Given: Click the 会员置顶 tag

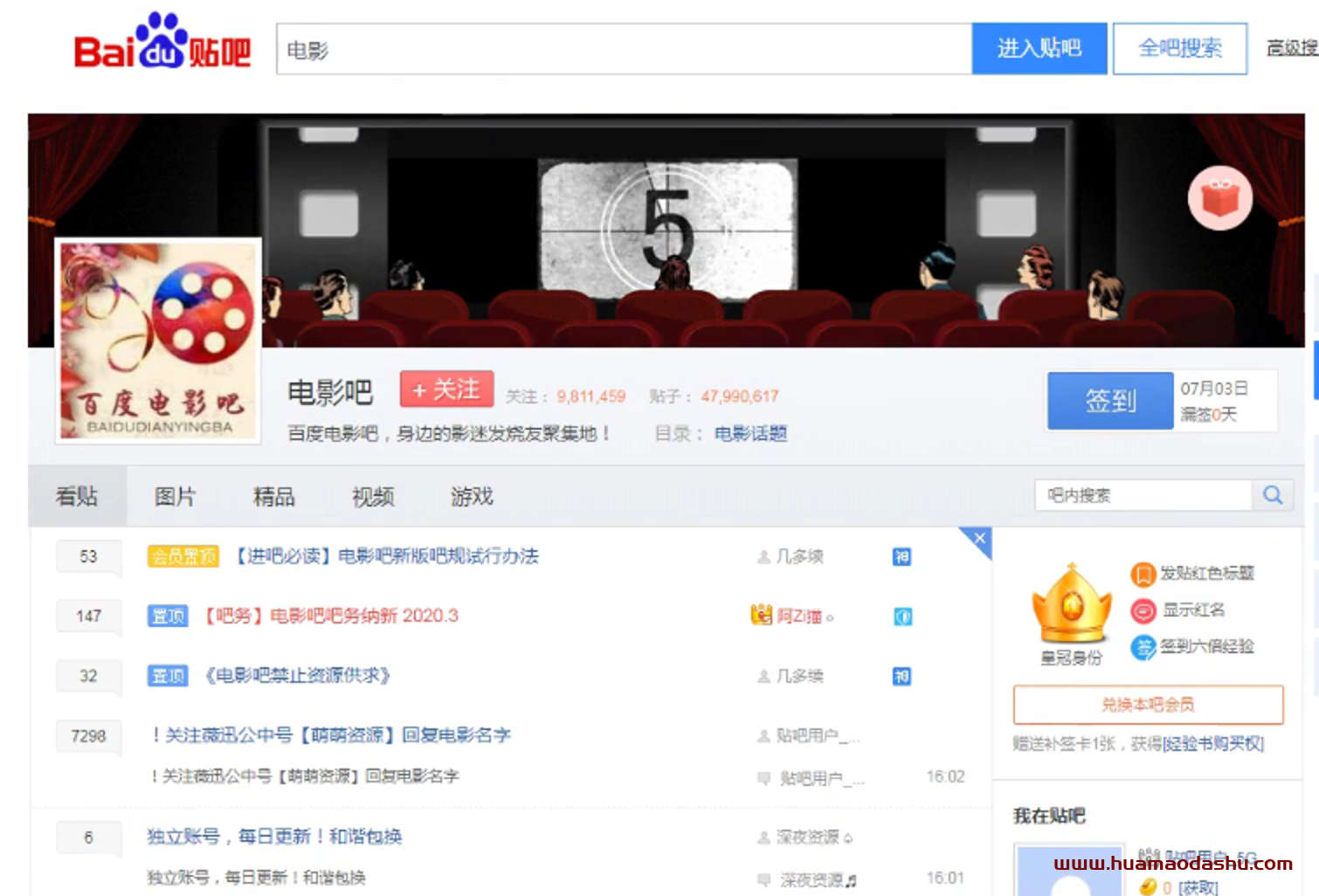Looking at the screenshot, I should tap(183, 556).
